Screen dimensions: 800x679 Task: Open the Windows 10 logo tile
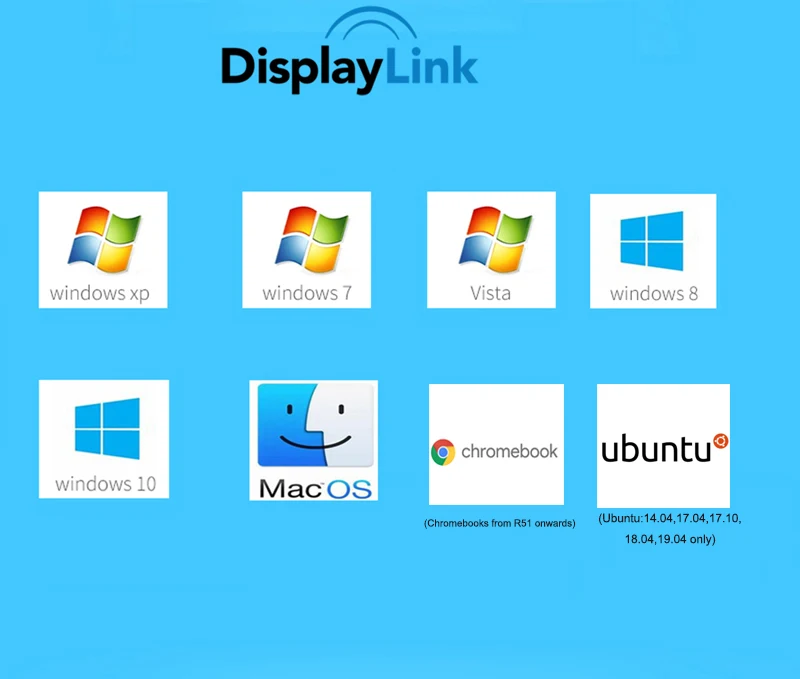point(104,439)
